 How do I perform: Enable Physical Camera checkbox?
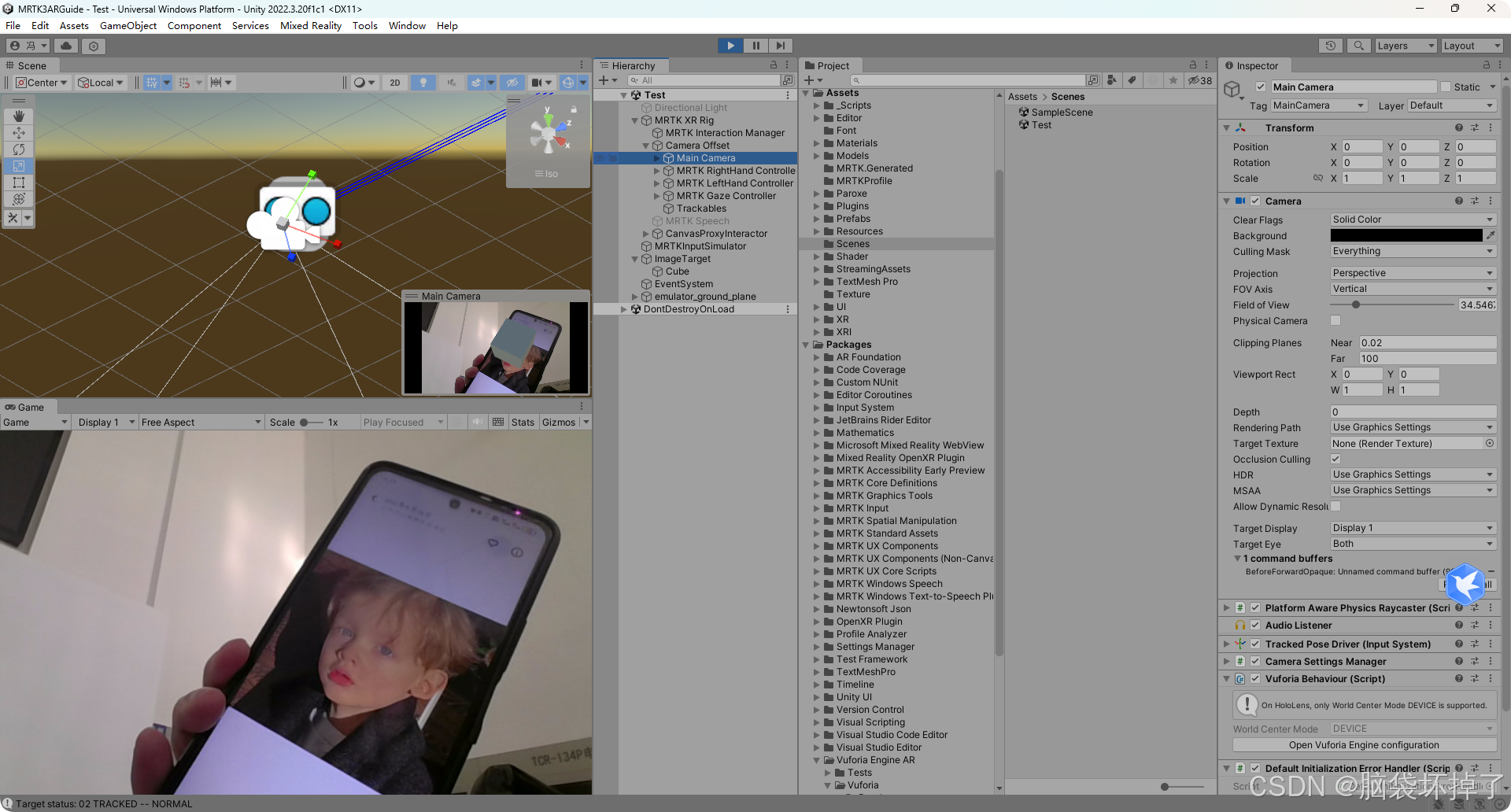[1336, 320]
